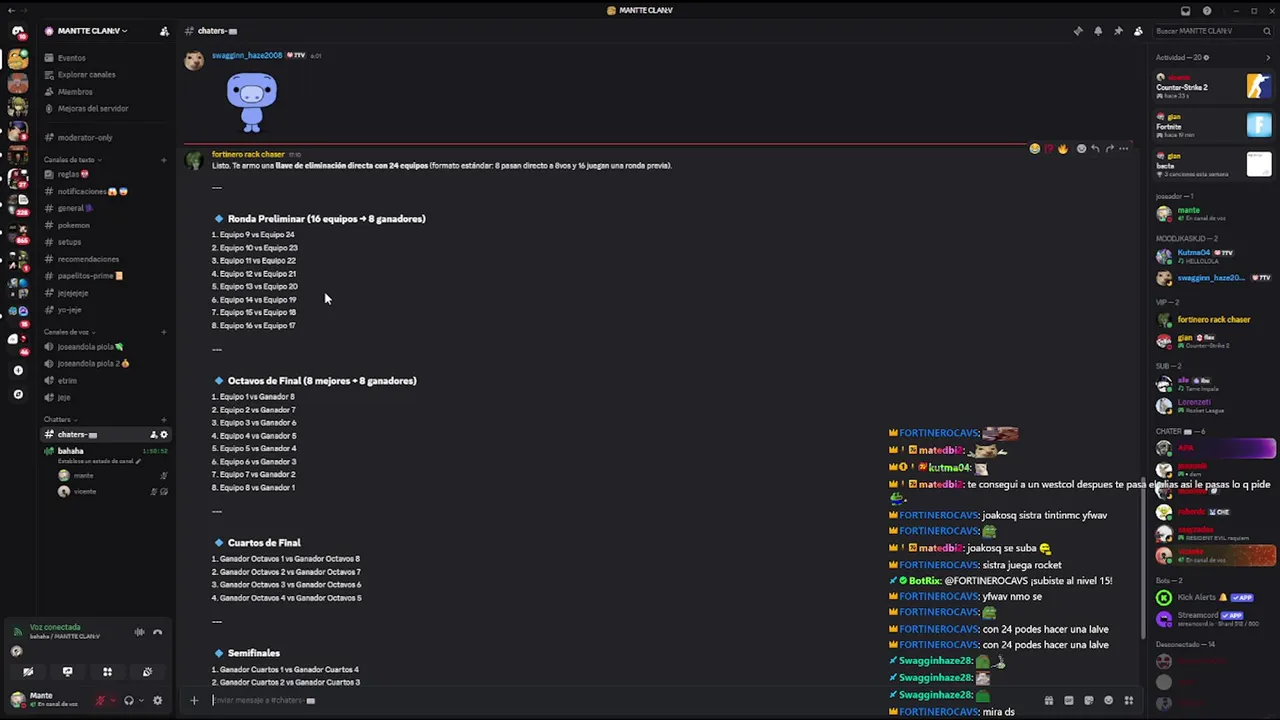Viewport: 1280px width, 720px height.
Task: Expand the Actividad section arrow
Action: pos(1268,58)
